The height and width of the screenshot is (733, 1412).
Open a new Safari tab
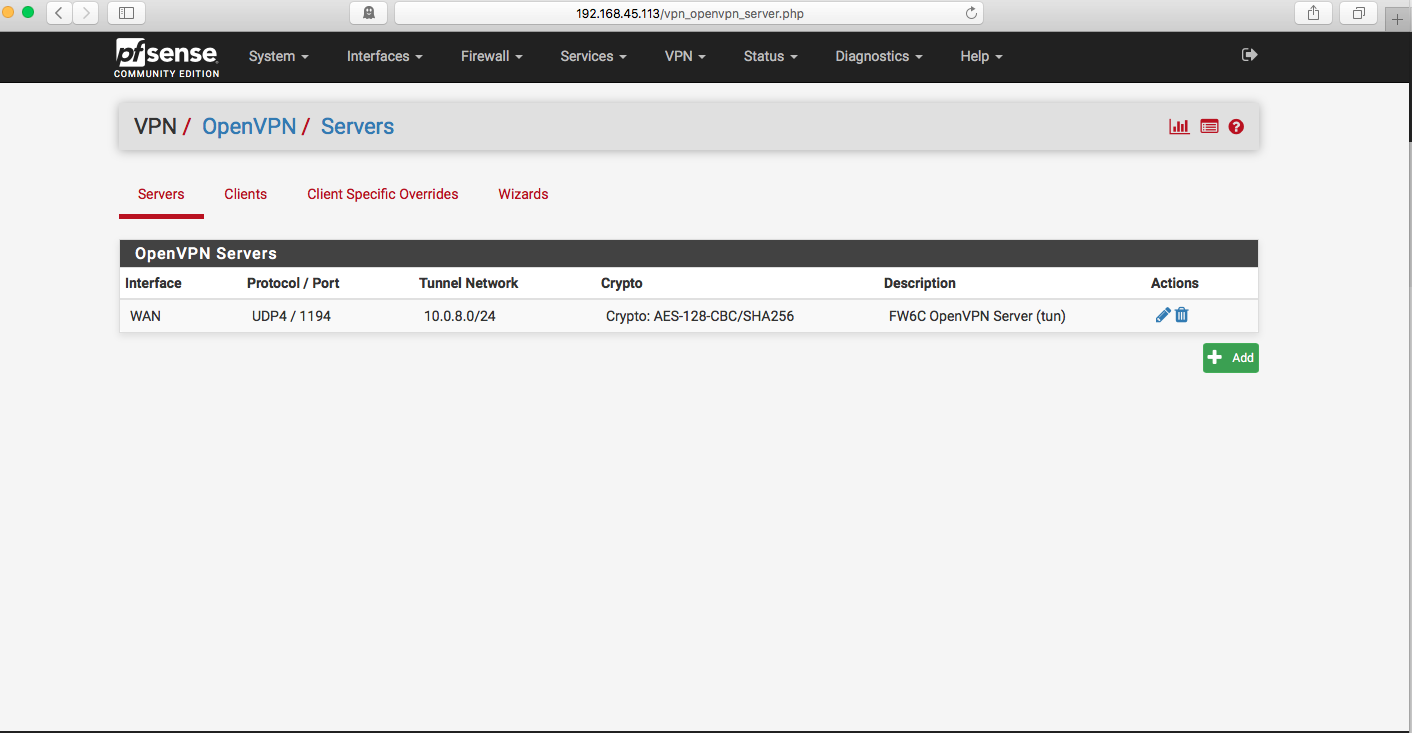point(1398,19)
